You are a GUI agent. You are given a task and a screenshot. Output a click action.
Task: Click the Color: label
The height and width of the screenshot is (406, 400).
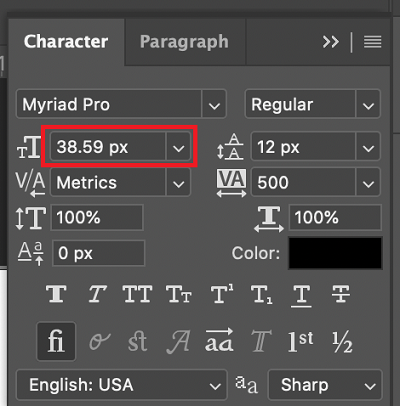256,253
